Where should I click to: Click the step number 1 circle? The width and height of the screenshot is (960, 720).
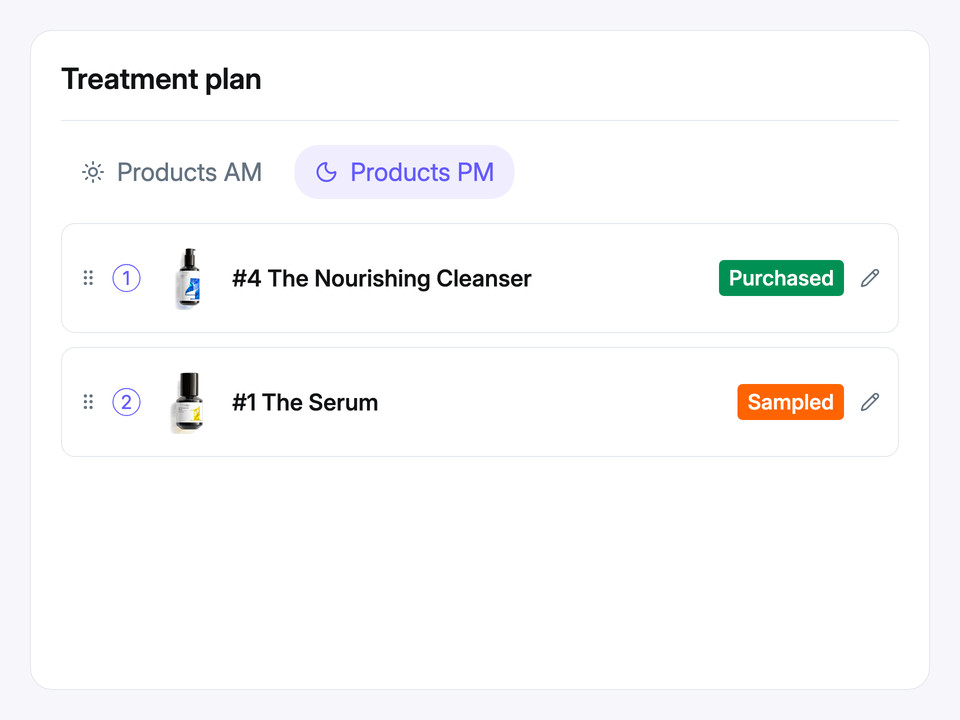pyautogui.click(x=127, y=278)
